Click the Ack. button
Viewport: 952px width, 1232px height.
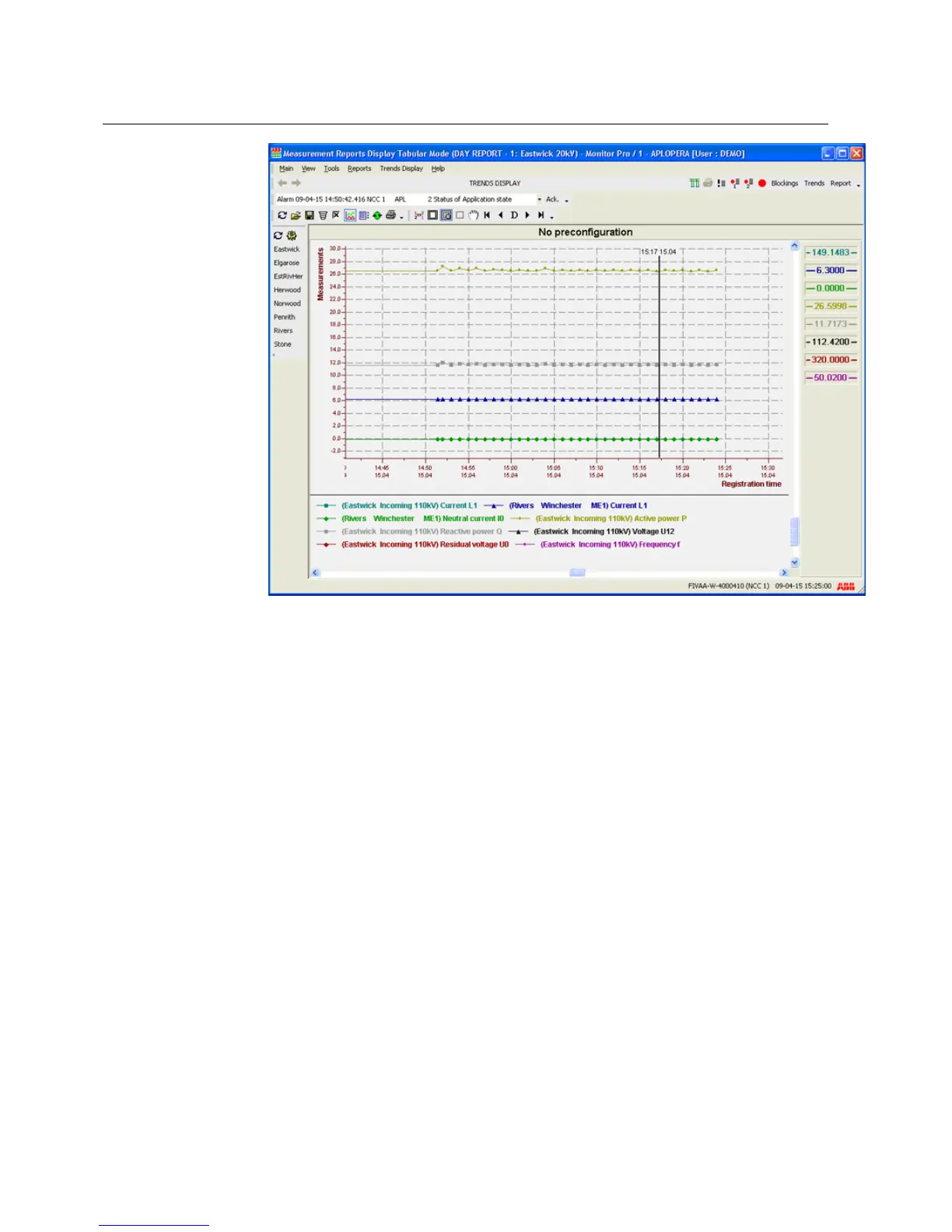[x=552, y=199]
